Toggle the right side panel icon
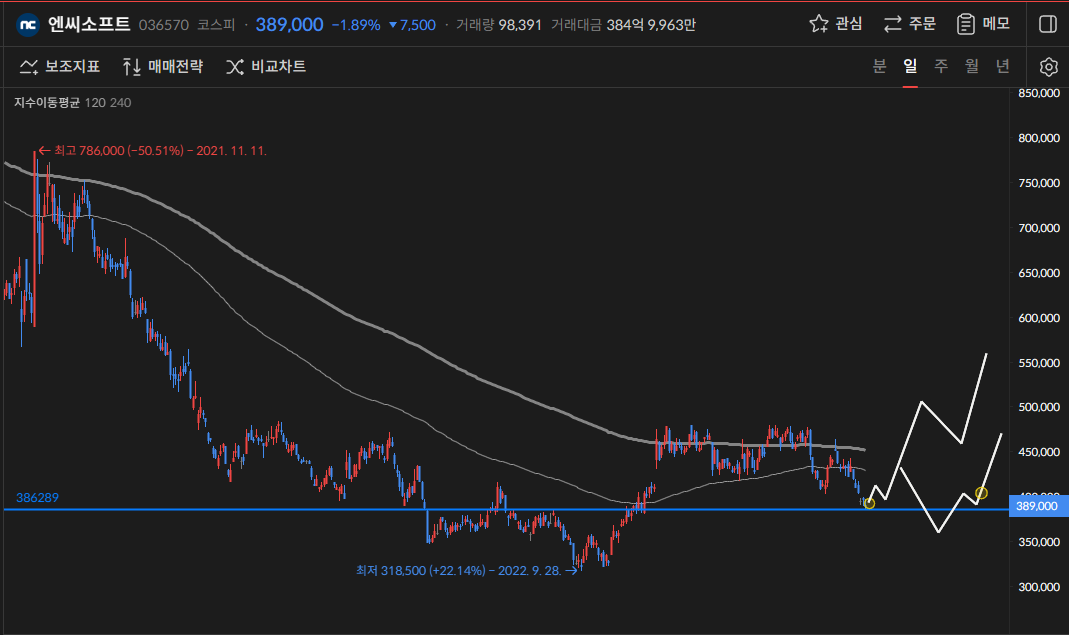 coord(1048,25)
